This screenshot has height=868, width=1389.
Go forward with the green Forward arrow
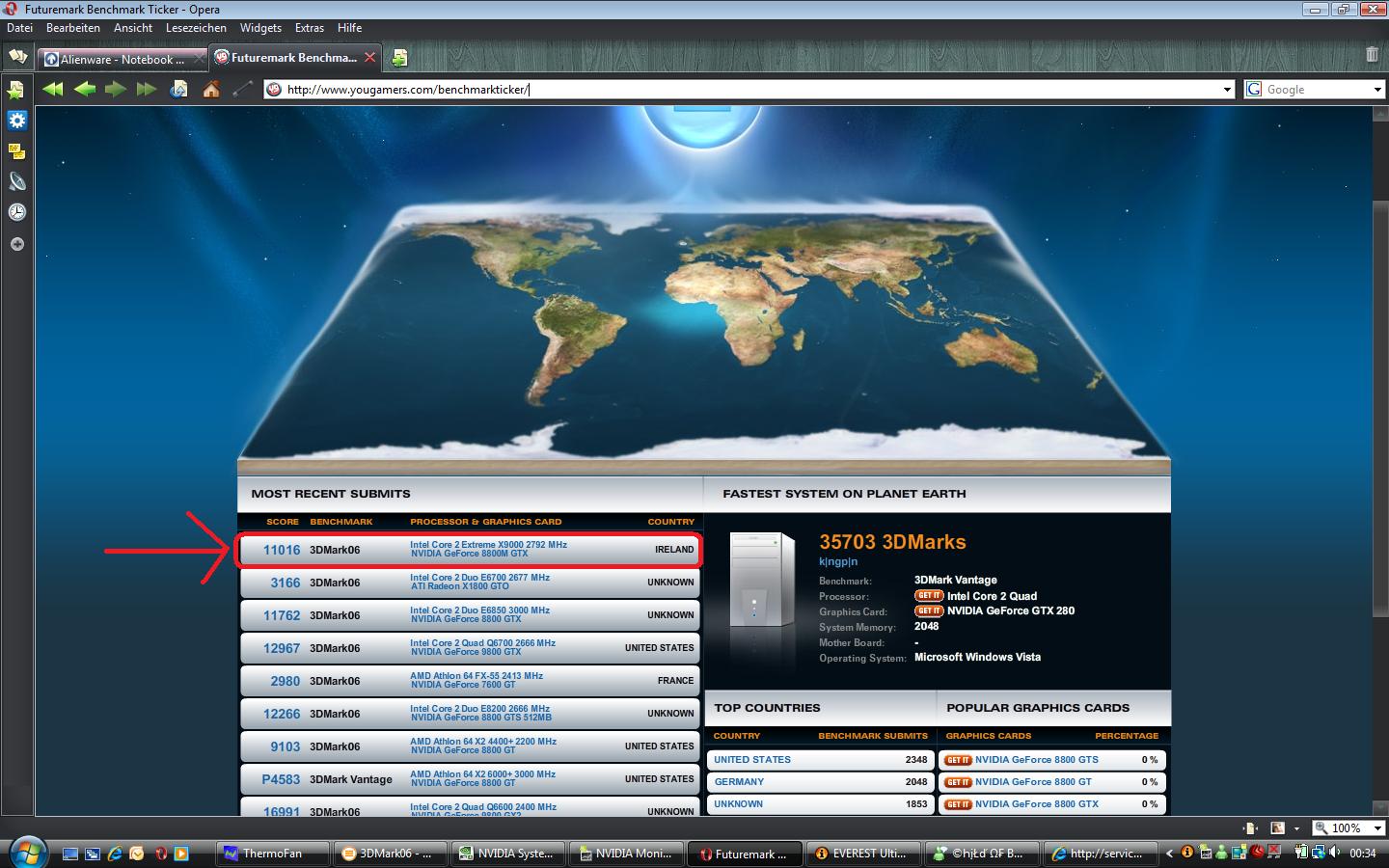pos(116,90)
